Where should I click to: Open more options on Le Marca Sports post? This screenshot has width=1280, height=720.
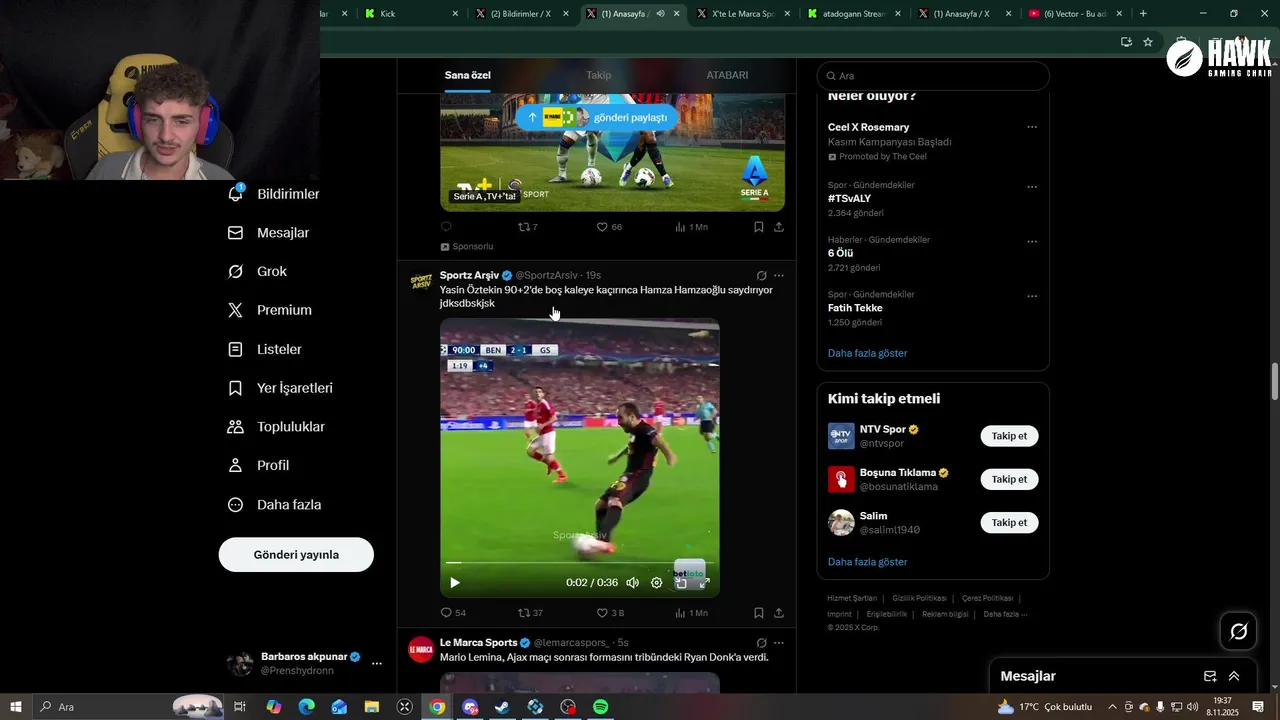(778, 643)
